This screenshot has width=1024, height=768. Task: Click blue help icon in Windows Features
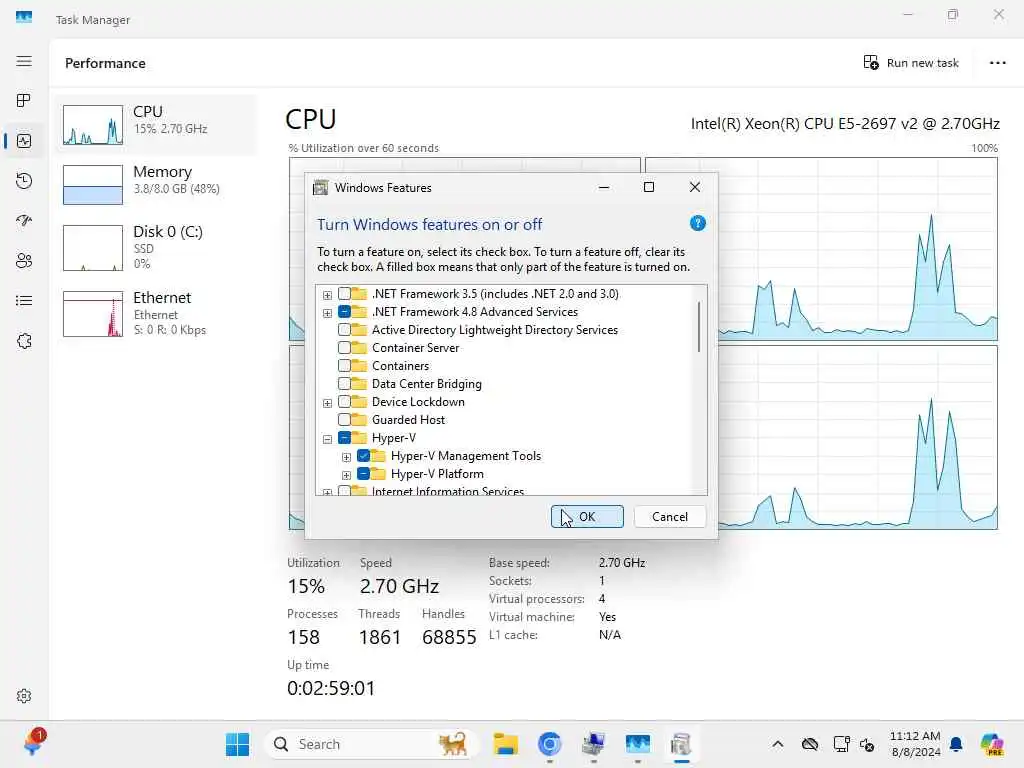pyautogui.click(x=697, y=223)
